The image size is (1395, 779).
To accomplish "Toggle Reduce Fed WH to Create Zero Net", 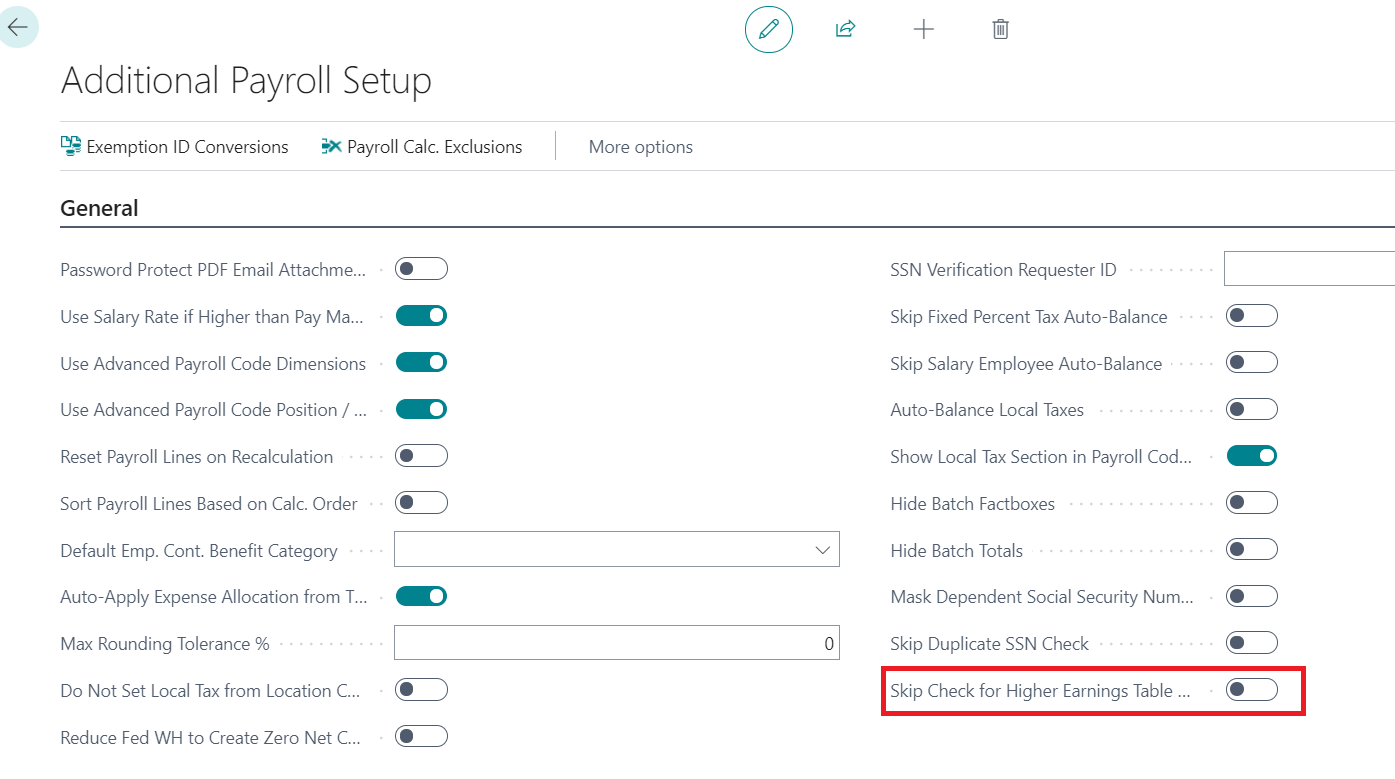I will tap(421, 737).
